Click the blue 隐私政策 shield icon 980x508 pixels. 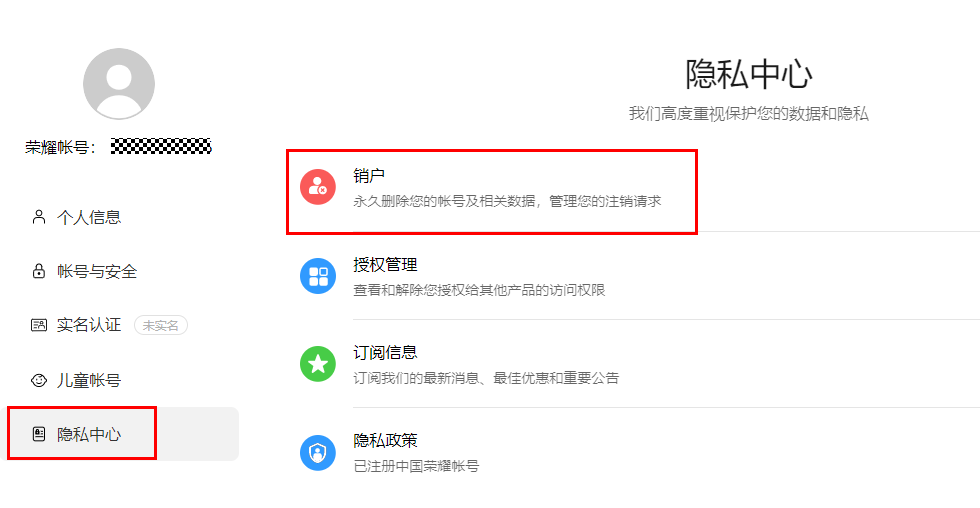tap(318, 452)
